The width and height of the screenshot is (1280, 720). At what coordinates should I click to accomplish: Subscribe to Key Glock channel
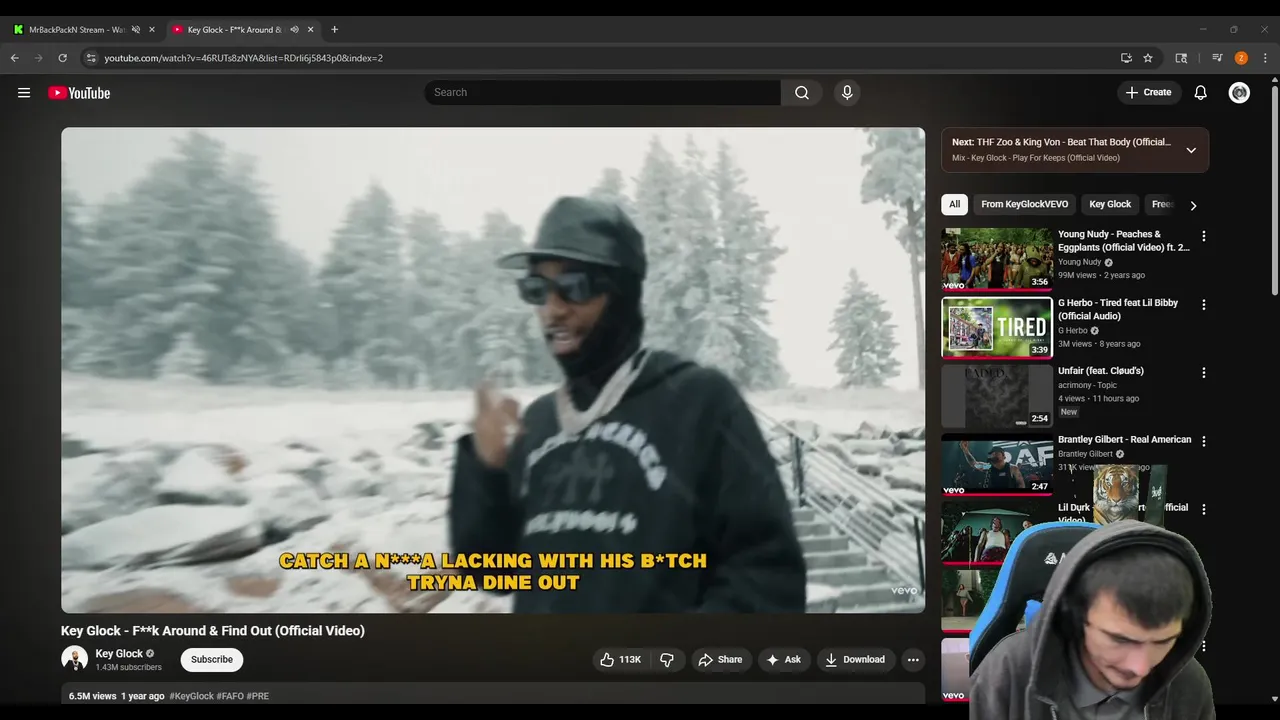point(212,659)
